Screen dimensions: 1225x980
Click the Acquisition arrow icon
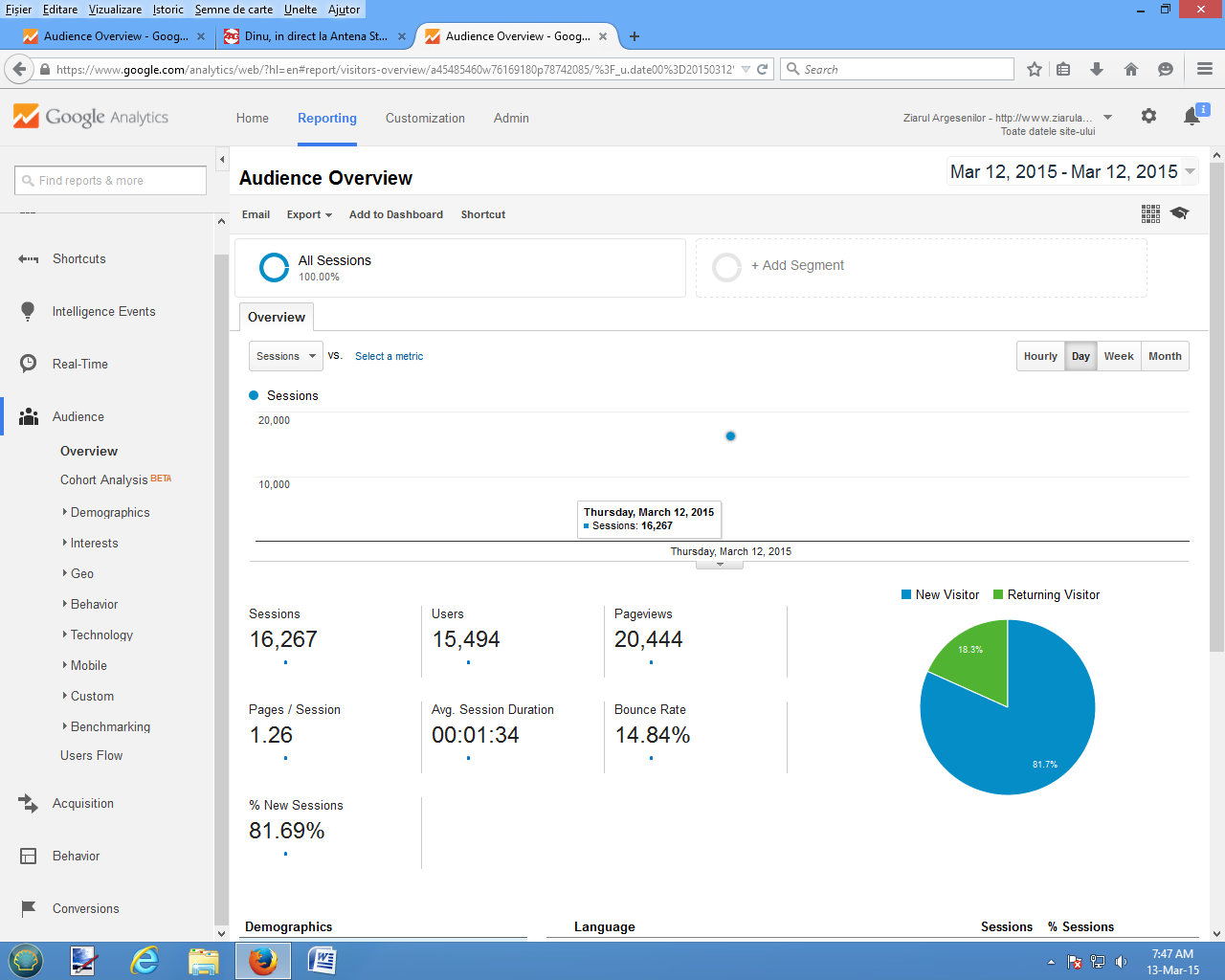29,803
